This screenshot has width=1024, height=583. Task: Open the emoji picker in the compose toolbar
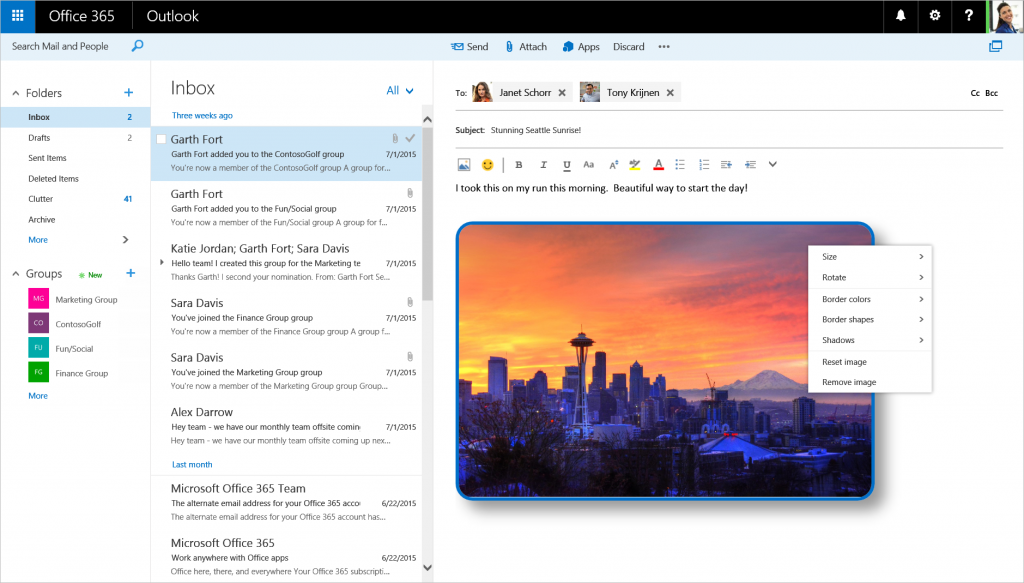(487, 164)
